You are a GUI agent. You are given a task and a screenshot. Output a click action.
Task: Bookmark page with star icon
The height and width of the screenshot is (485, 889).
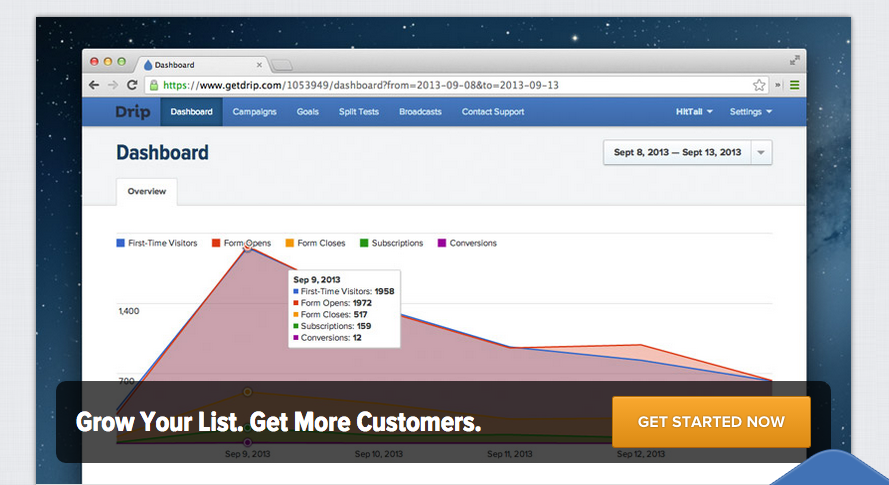759,85
